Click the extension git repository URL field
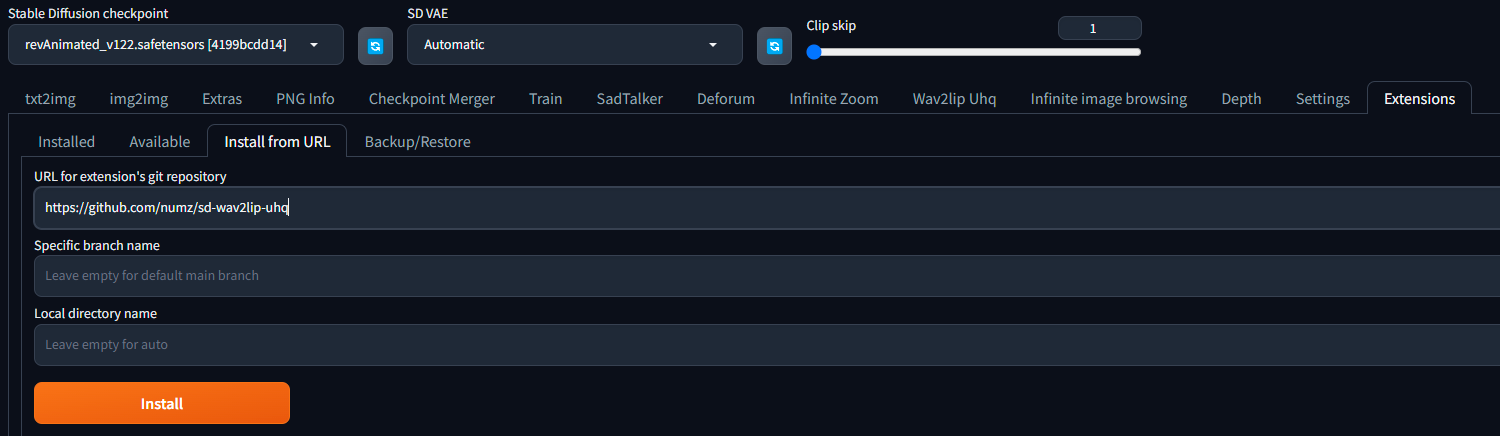 [x=760, y=208]
